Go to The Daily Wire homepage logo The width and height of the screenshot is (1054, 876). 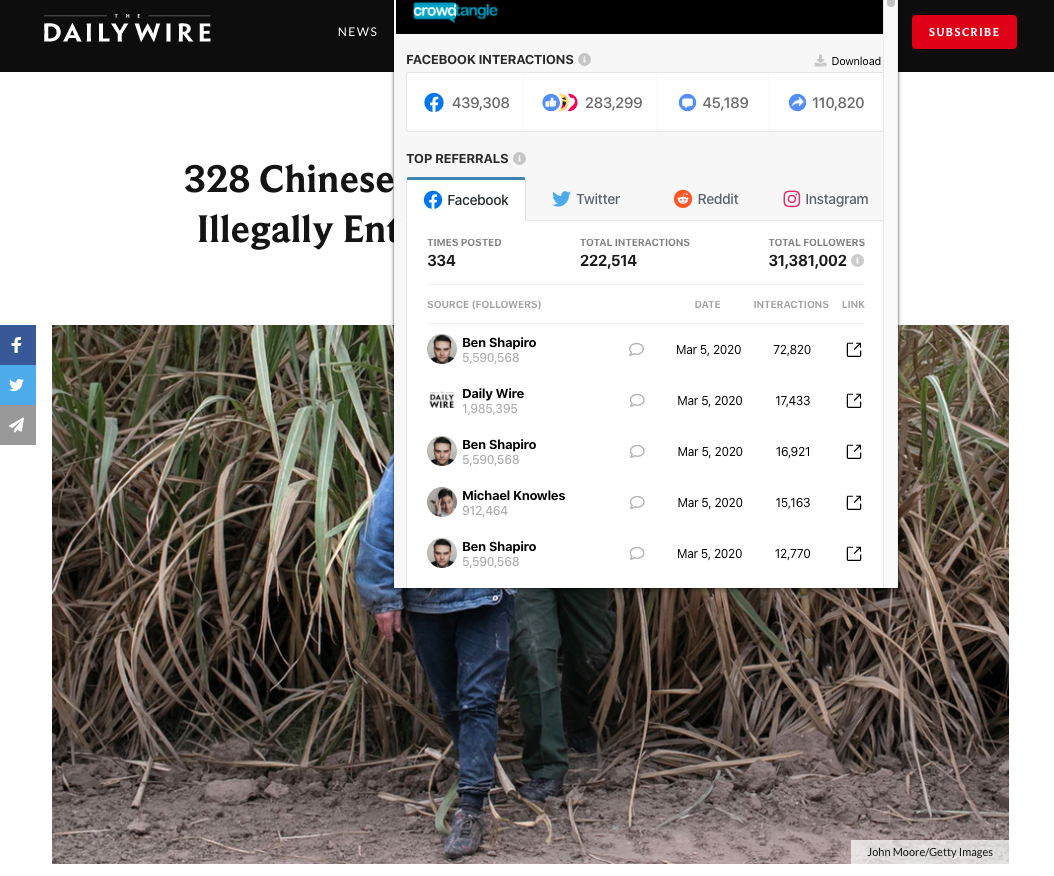(127, 29)
